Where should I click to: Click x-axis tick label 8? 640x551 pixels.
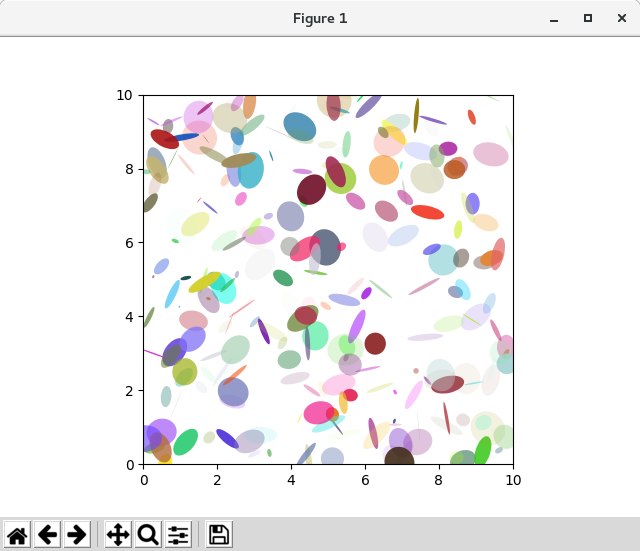[439, 480]
